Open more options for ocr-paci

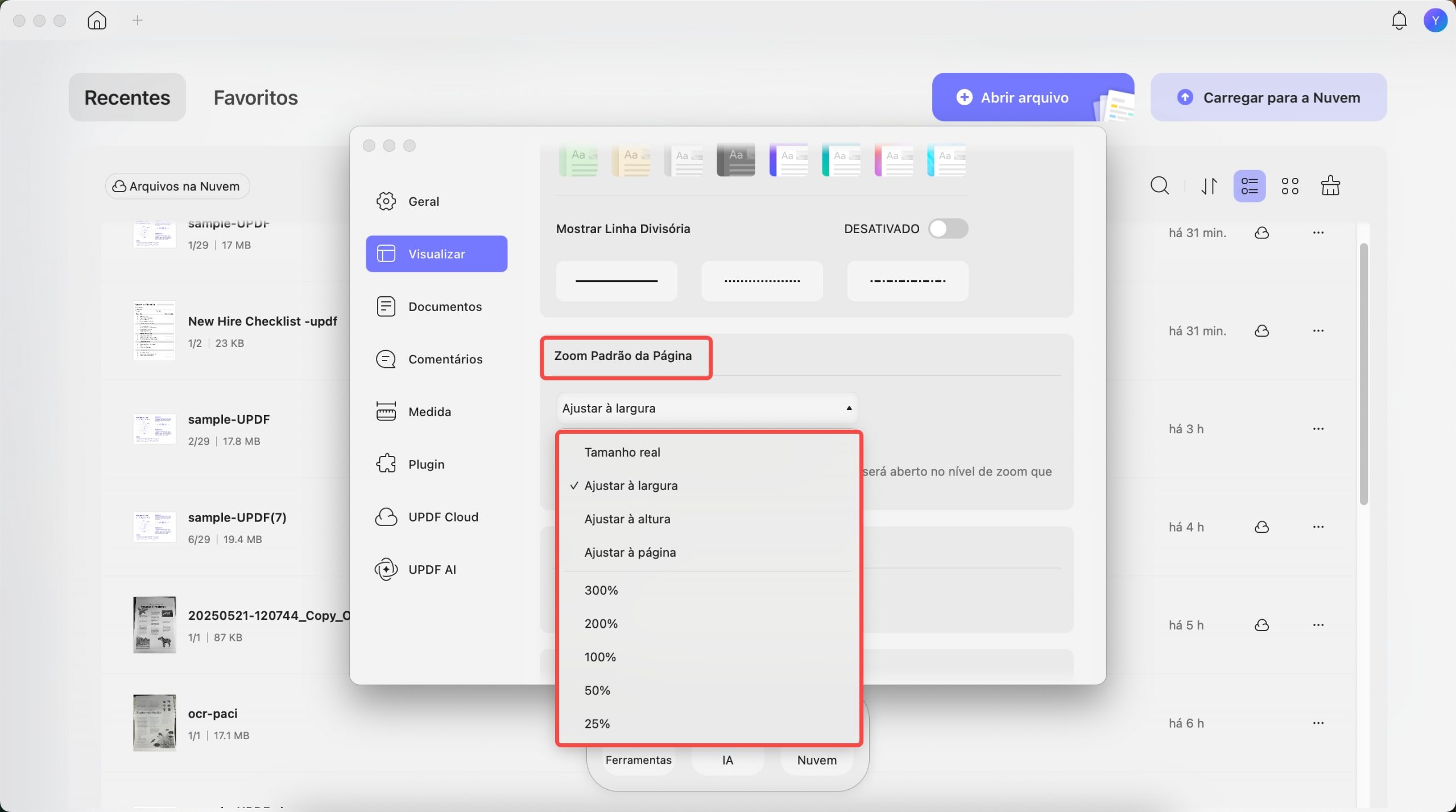(1318, 723)
